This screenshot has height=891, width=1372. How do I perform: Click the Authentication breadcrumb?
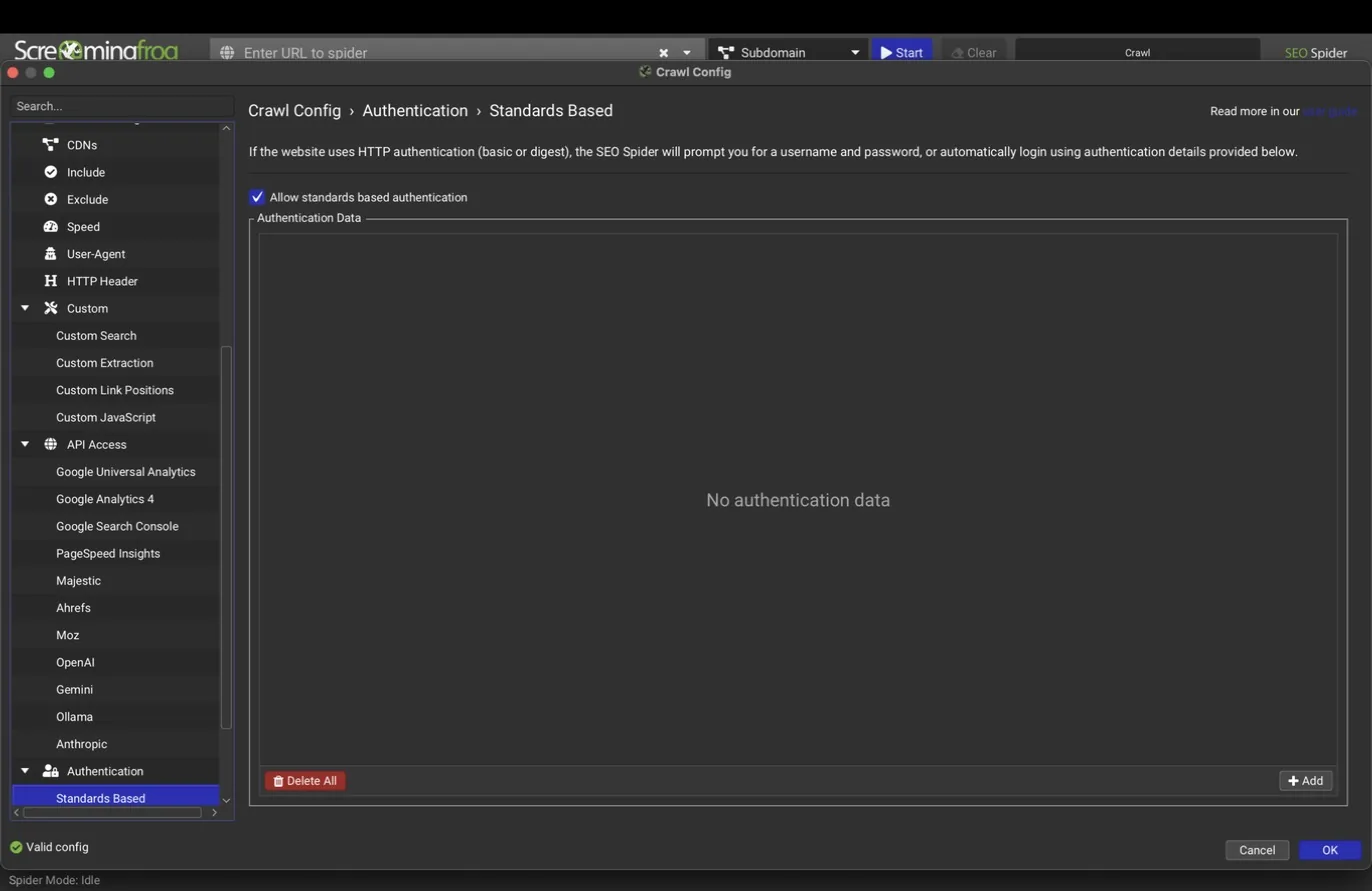click(x=415, y=111)
